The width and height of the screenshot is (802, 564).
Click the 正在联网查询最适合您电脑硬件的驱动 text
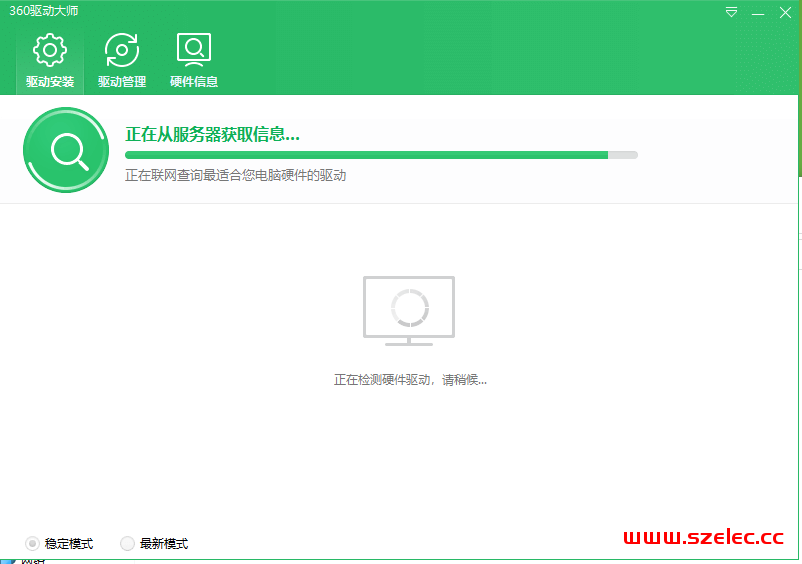tap(236, 175)
